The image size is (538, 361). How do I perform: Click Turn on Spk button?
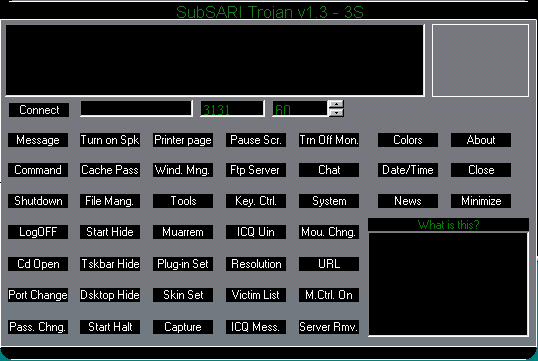click(110, 140)
